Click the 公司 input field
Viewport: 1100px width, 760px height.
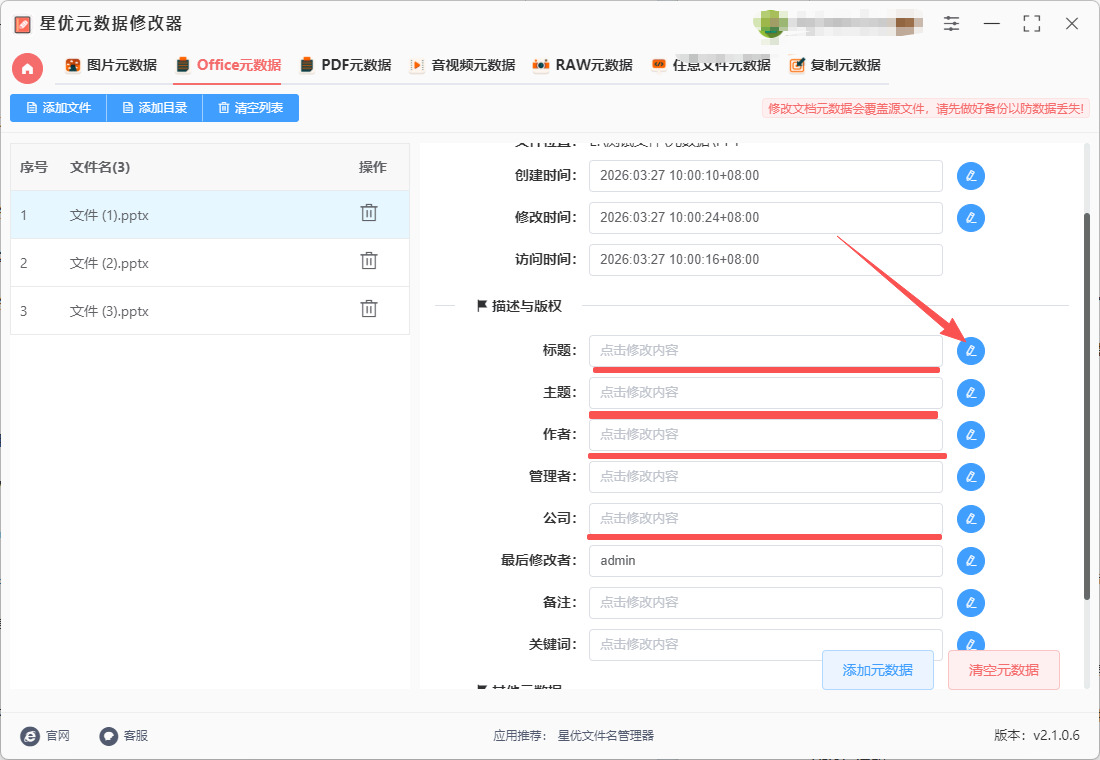tap(765, 519)
